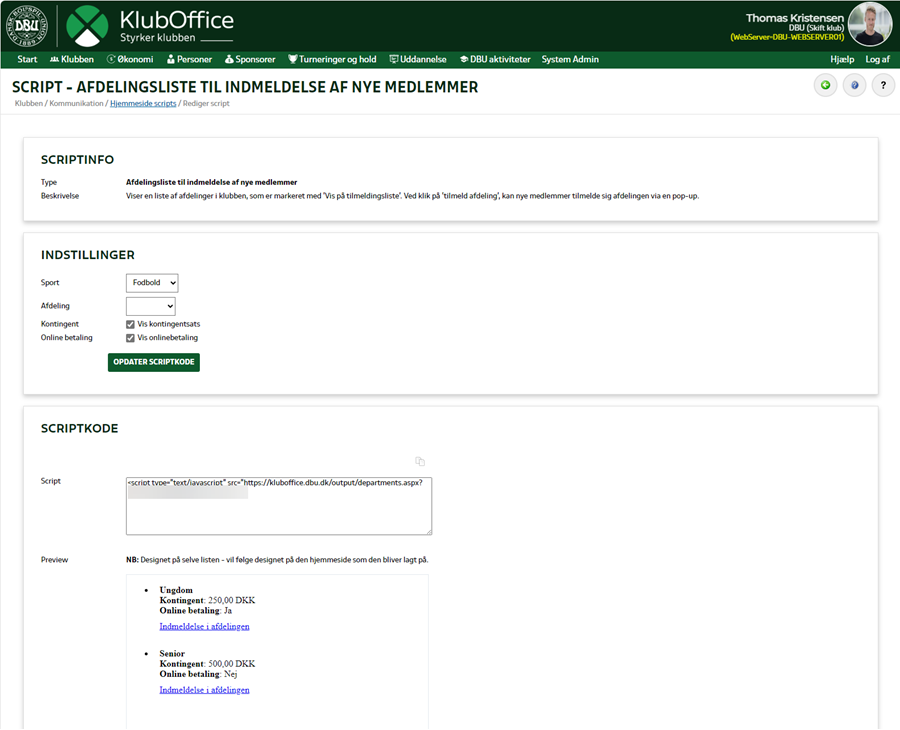Click Indmeldelse i afdelingen link under Ungdom
The image size is (900, 730).
[204, 626]
